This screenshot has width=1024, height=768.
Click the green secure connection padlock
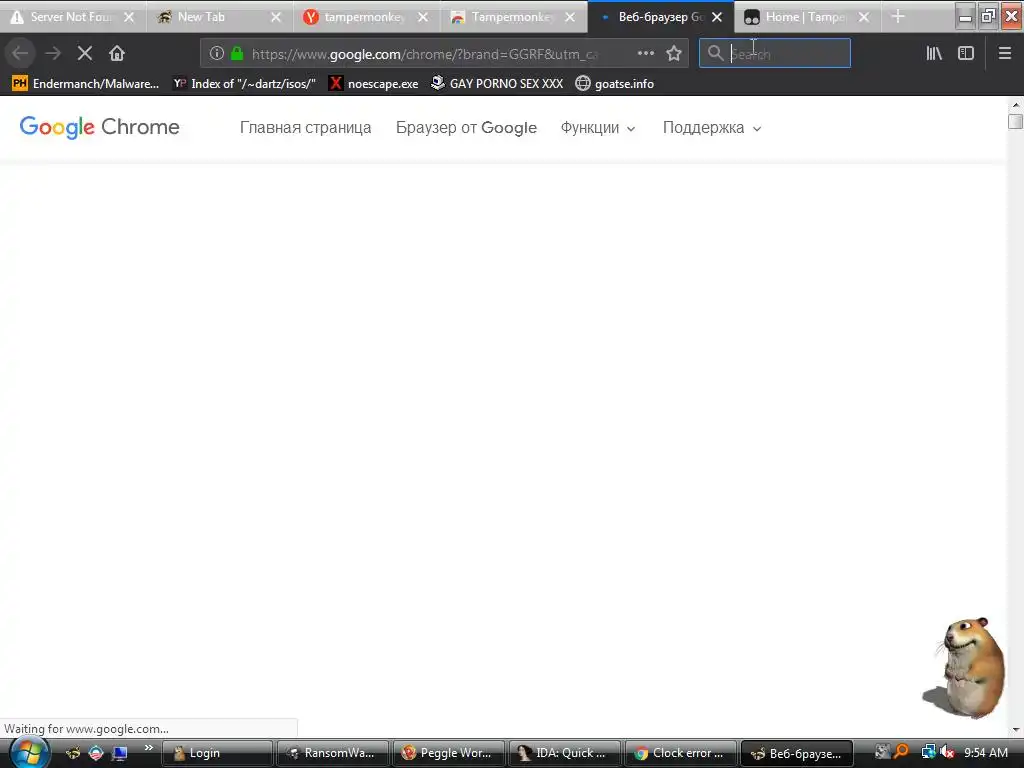point(237,54)
